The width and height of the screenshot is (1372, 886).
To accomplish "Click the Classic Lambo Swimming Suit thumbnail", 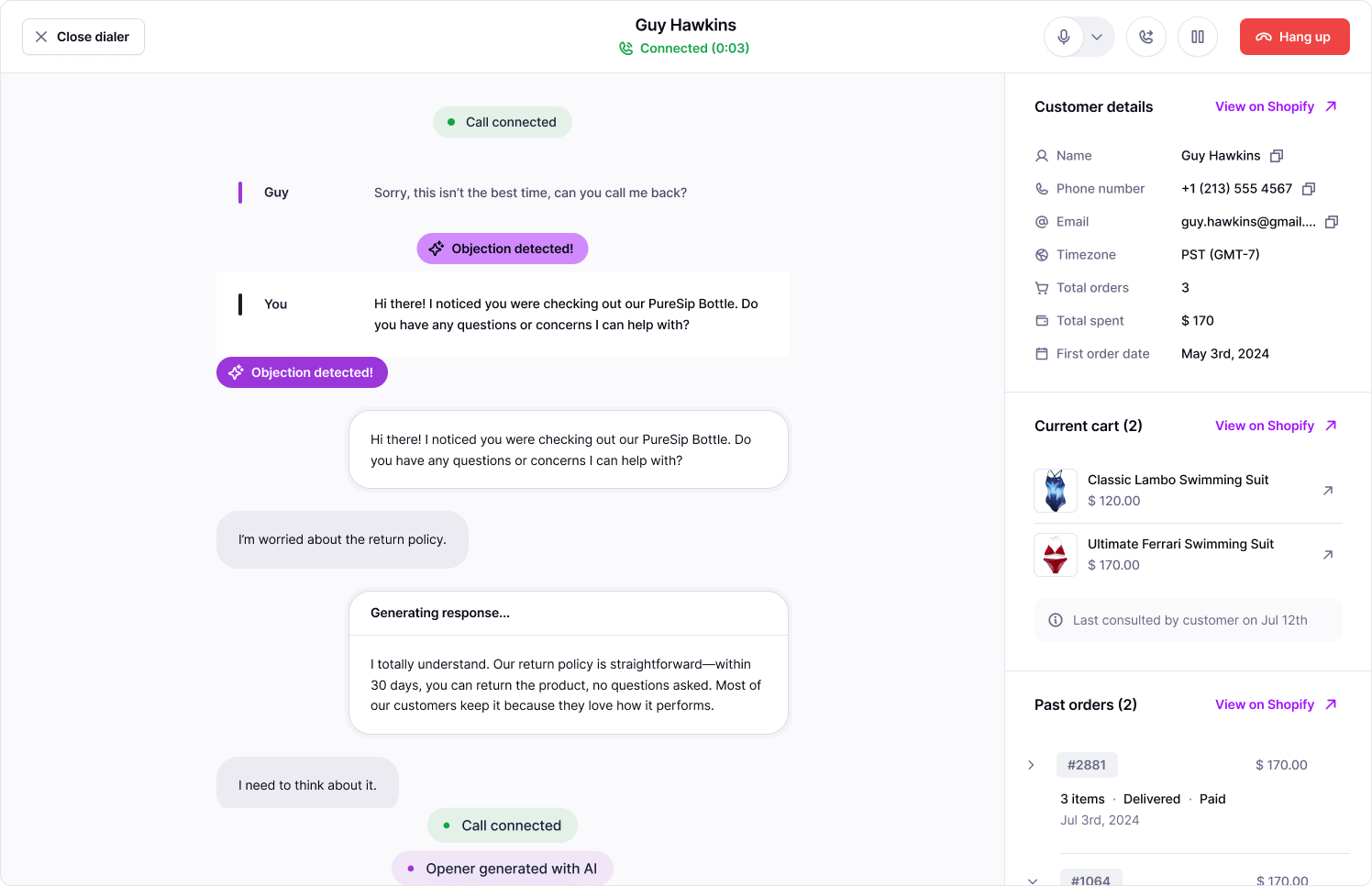I will [x=1056, y=491].
